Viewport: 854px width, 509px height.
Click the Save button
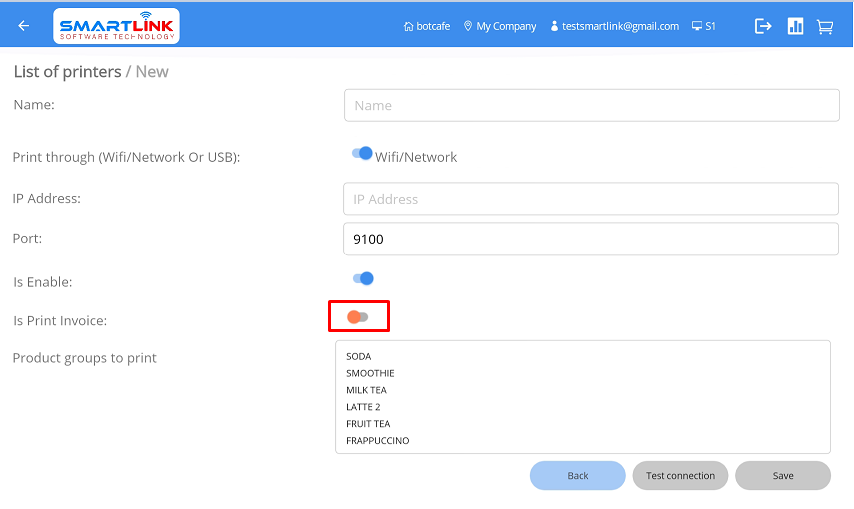[783, 476]
